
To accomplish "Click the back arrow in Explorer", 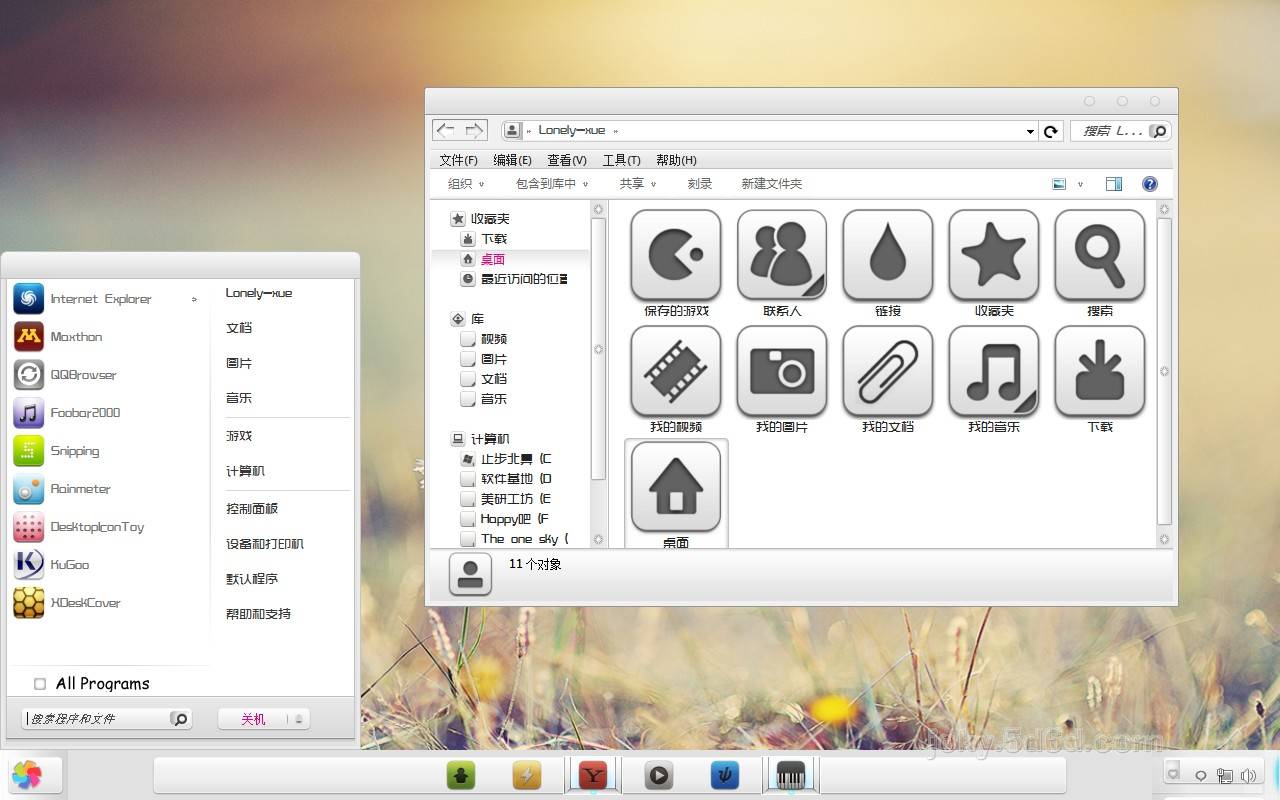I will click(x=446, y=130).
